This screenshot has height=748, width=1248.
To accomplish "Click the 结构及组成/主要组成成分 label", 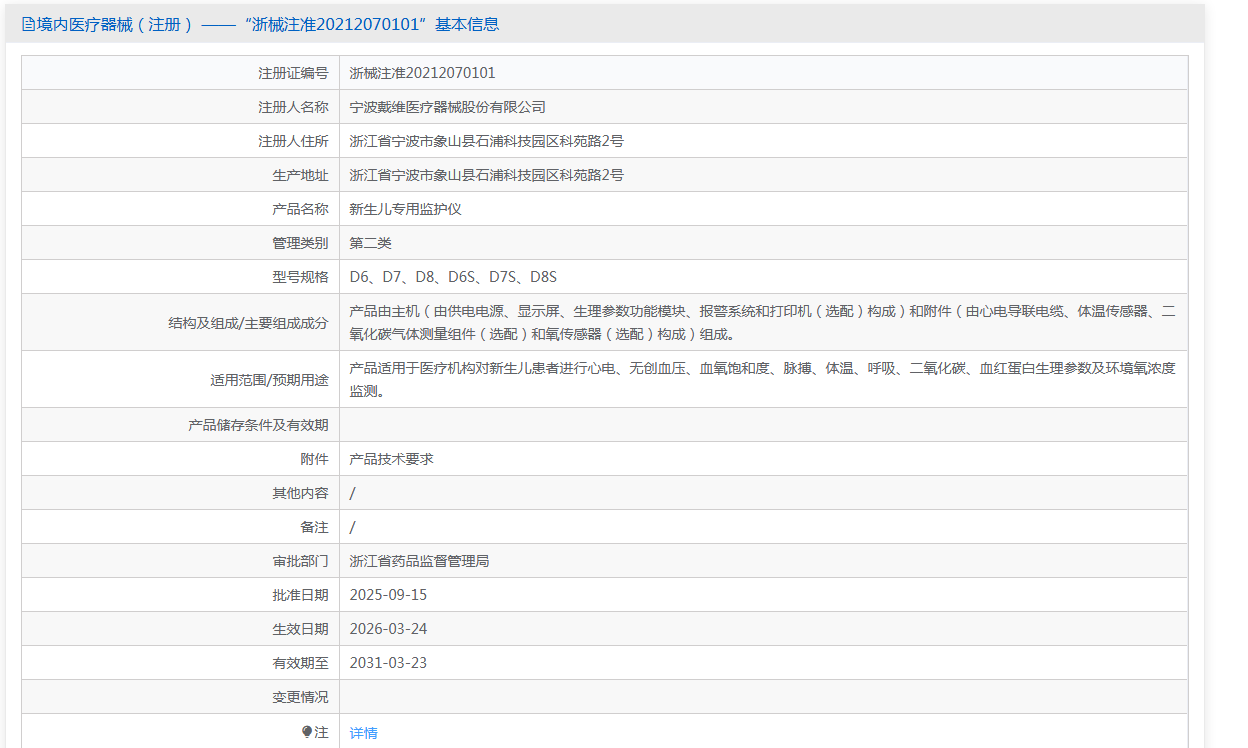I will [248, 323].
